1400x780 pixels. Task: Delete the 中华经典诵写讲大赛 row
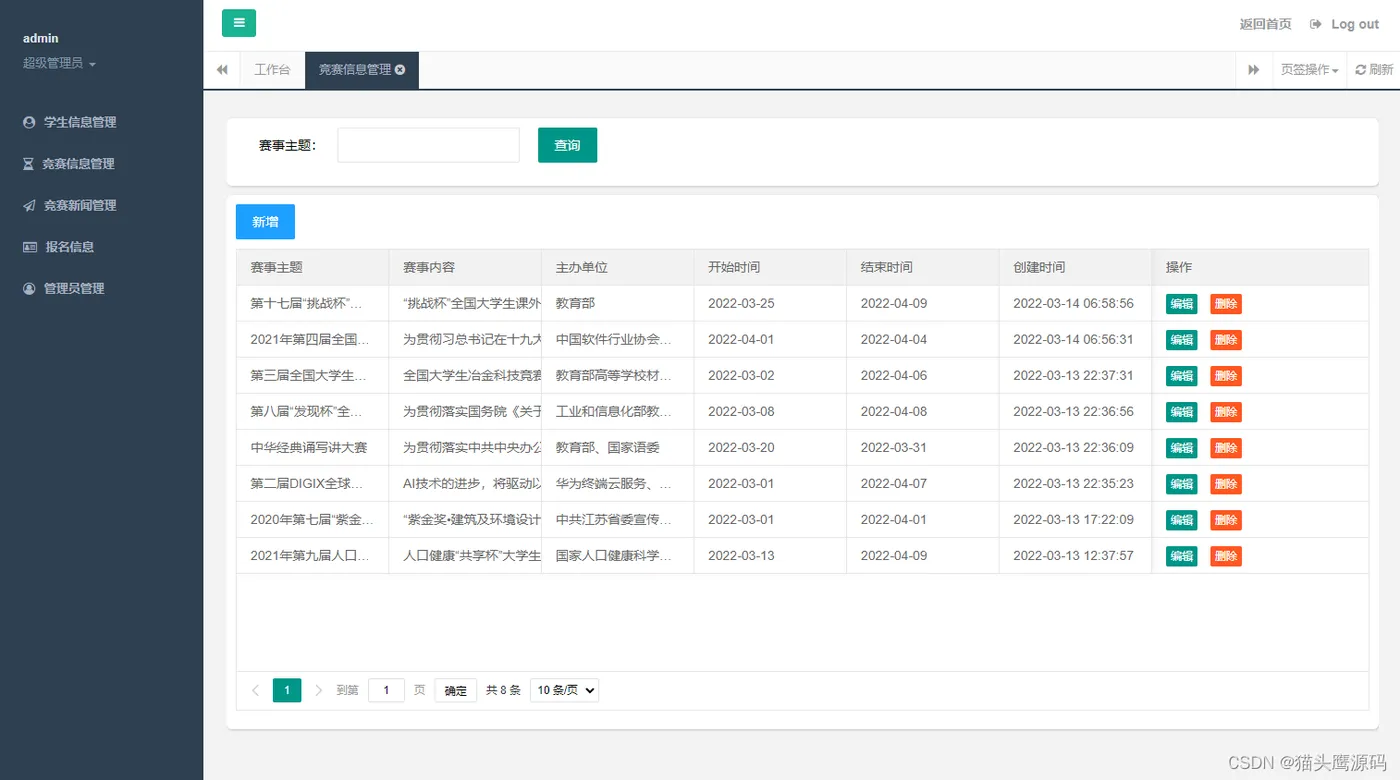(x=1226, y=448)
